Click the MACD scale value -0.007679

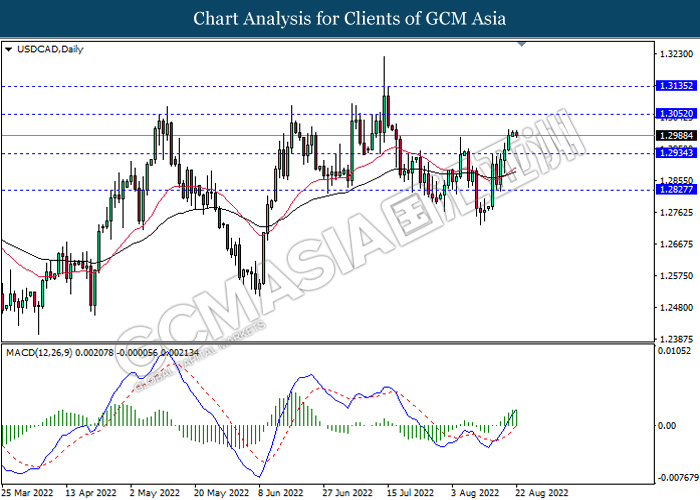tap(678, 478)
